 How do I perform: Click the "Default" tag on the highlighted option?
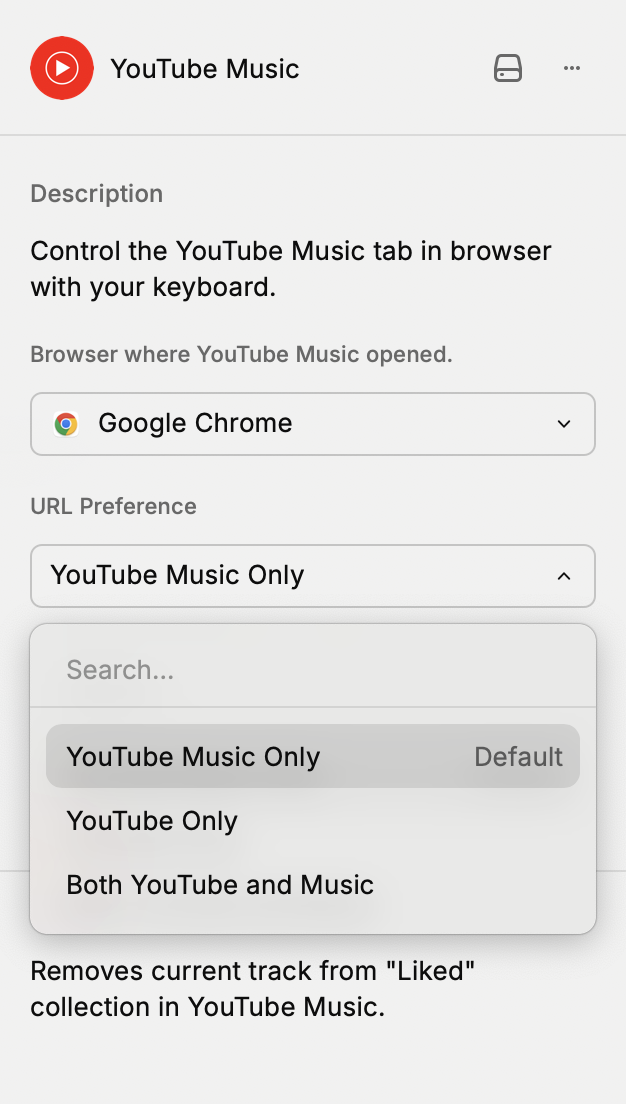[x=518, y=757]
